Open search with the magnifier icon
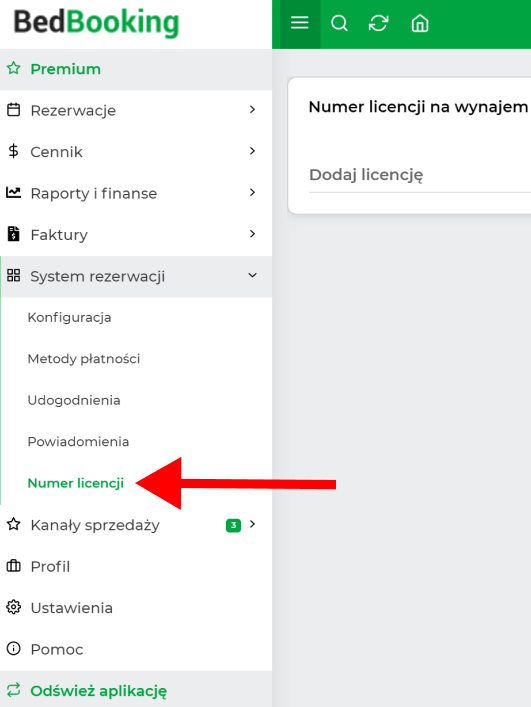 tap(339, 23)
